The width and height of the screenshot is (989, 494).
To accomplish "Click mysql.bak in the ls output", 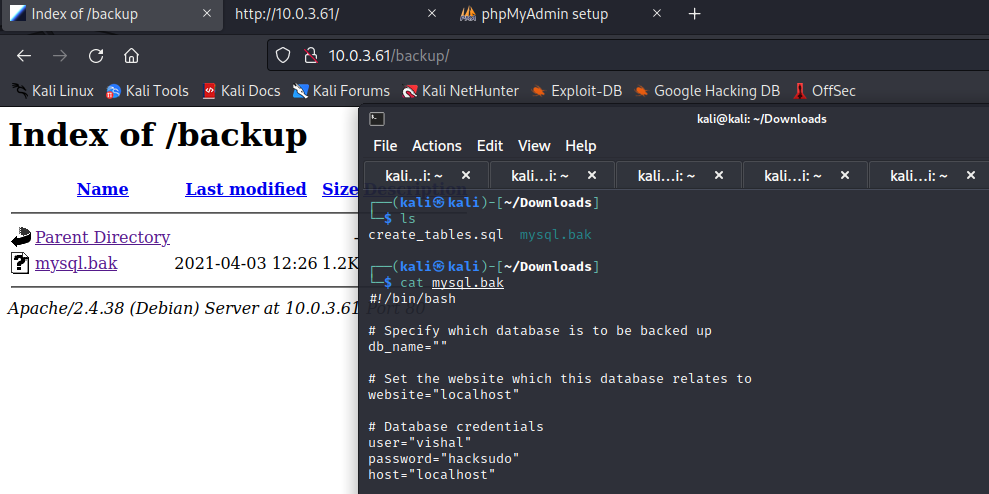I will point(556,235).
